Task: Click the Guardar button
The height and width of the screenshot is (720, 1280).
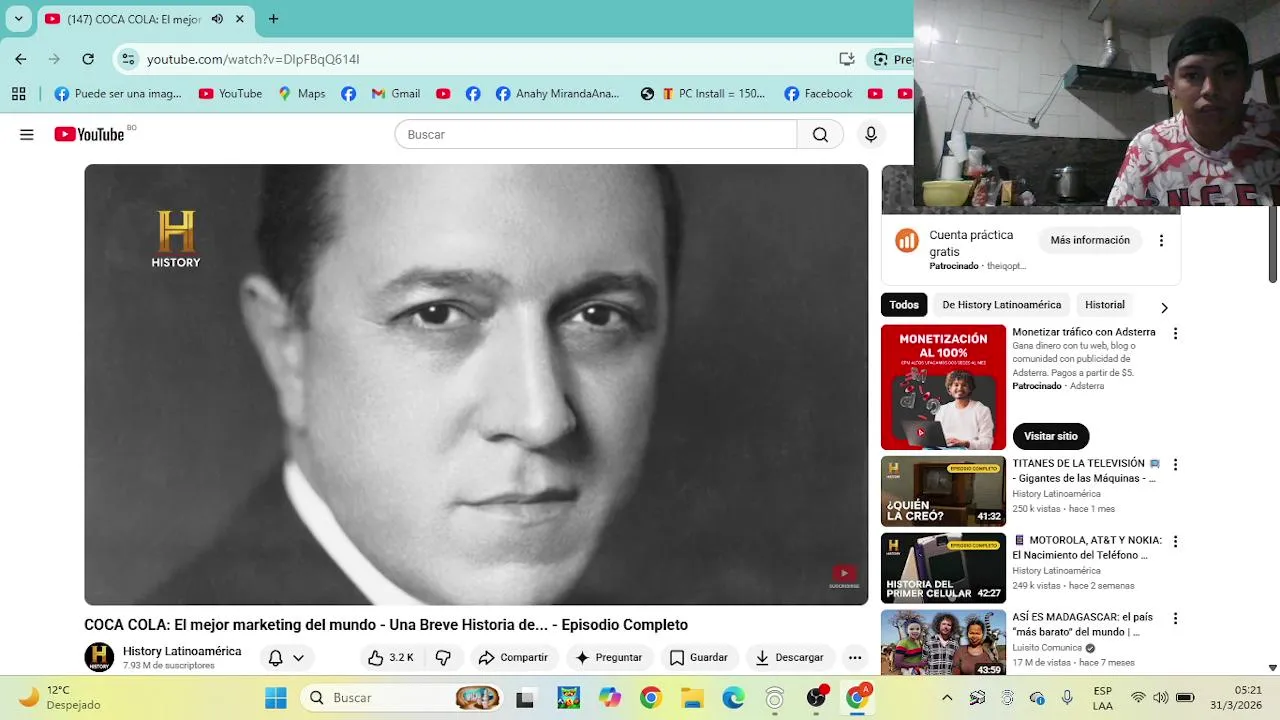Action: pyautogui.click(x=699, y=657)
